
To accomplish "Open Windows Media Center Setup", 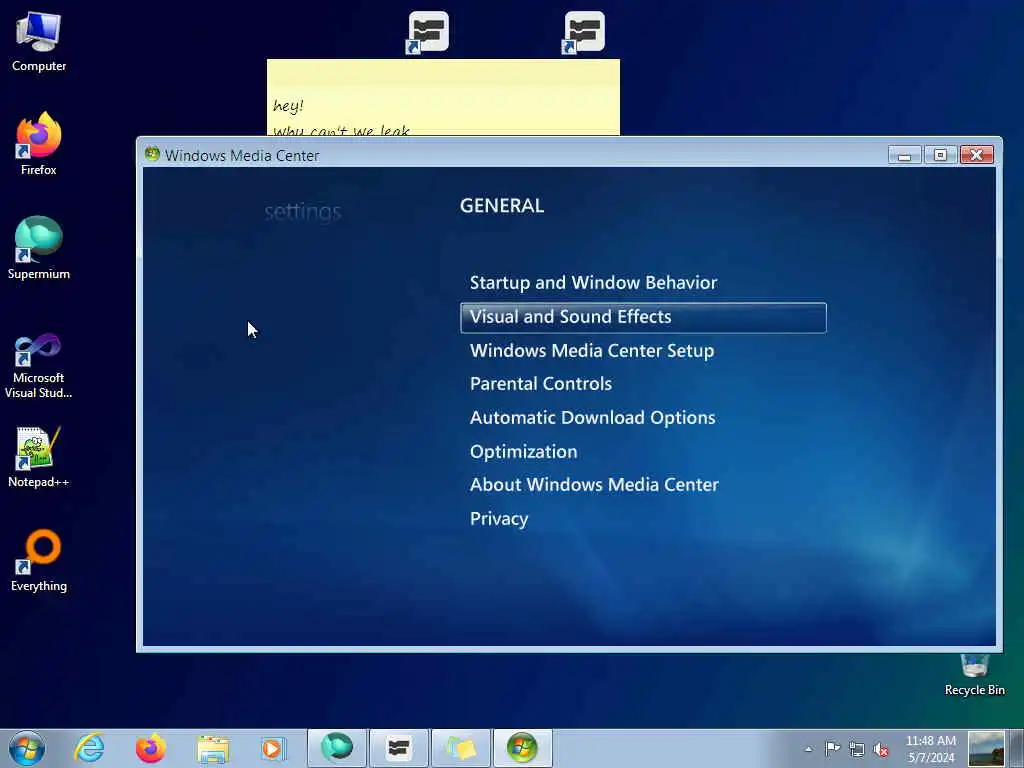I will [592, 351].
